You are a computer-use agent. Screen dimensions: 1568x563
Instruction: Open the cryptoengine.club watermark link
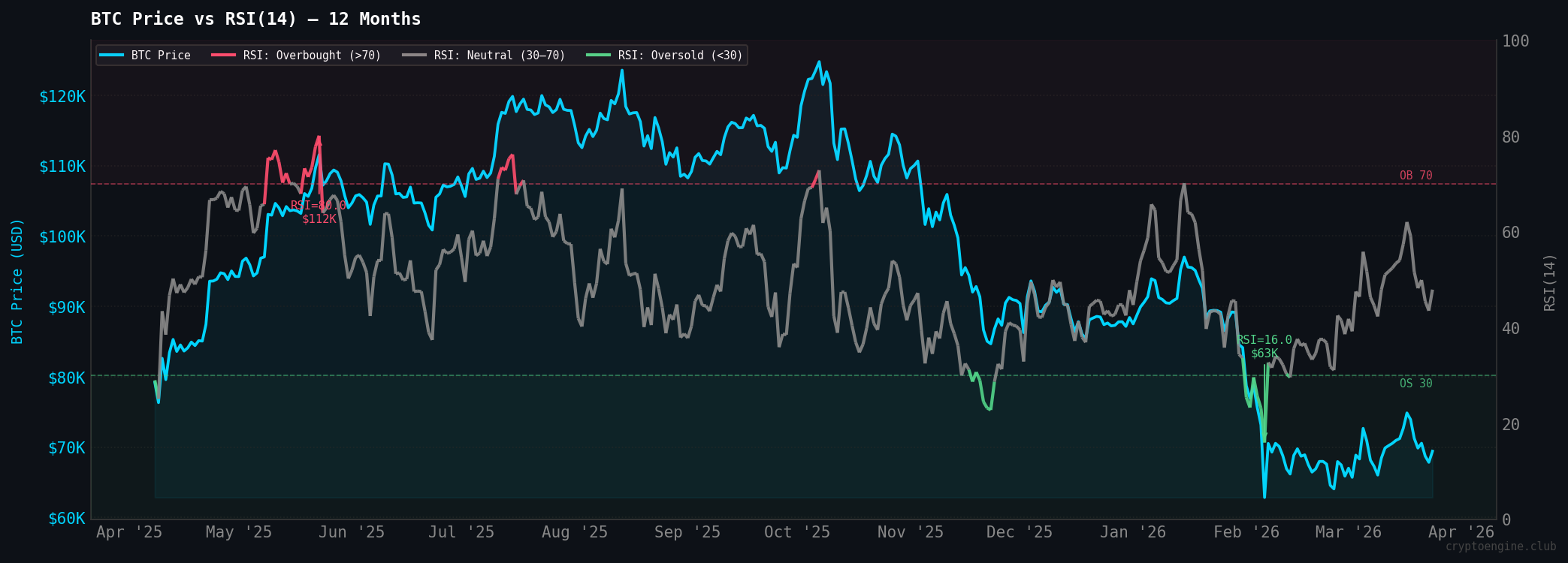point(1500,546)
